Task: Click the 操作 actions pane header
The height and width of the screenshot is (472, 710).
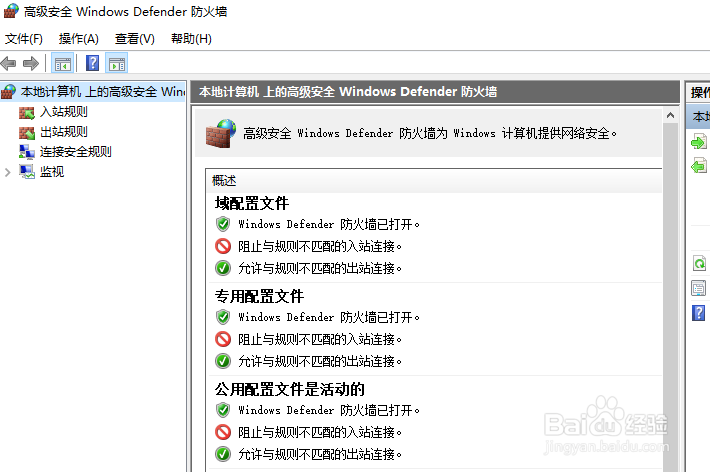Action: [699, 92]
